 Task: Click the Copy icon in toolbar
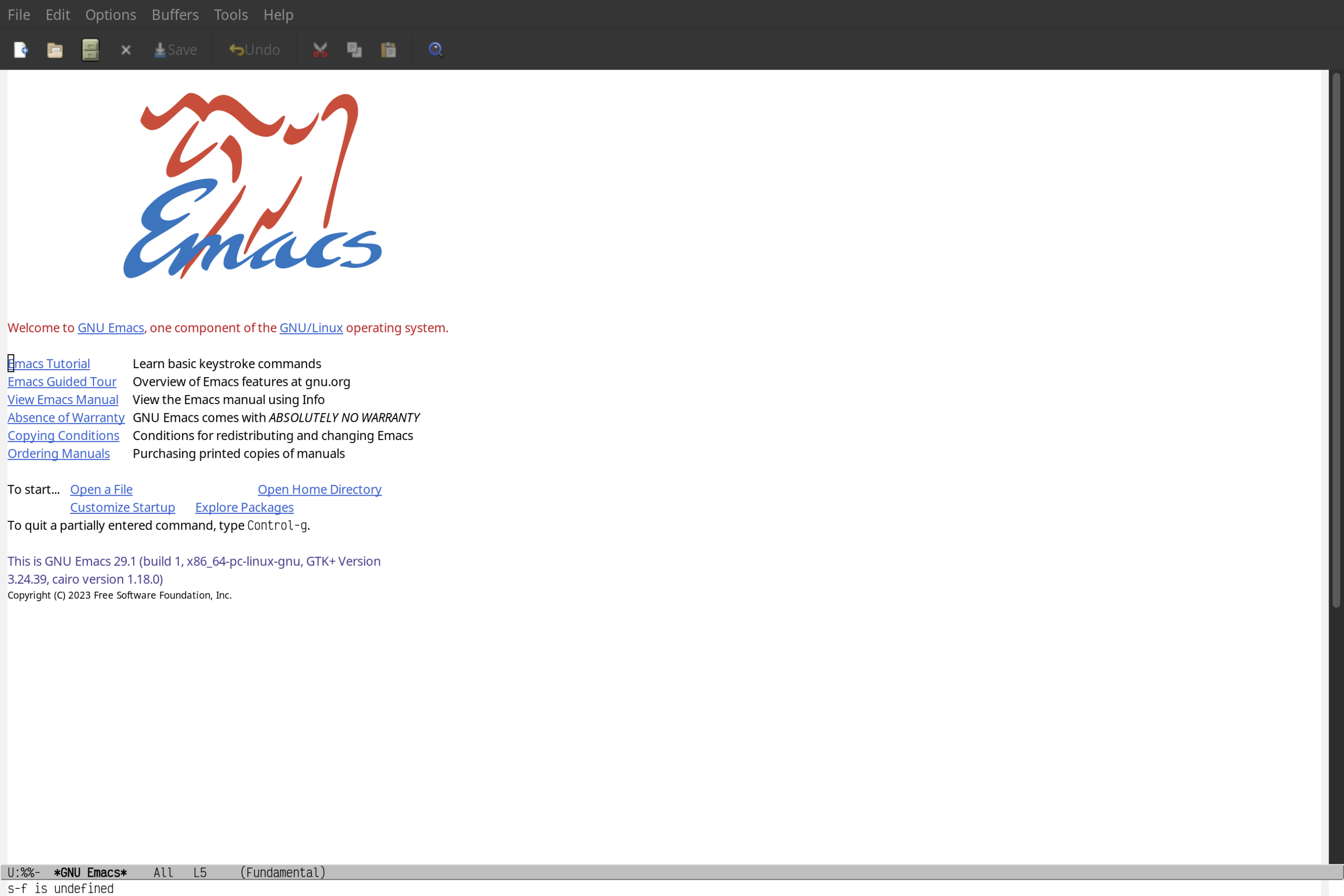coord(354,49)
